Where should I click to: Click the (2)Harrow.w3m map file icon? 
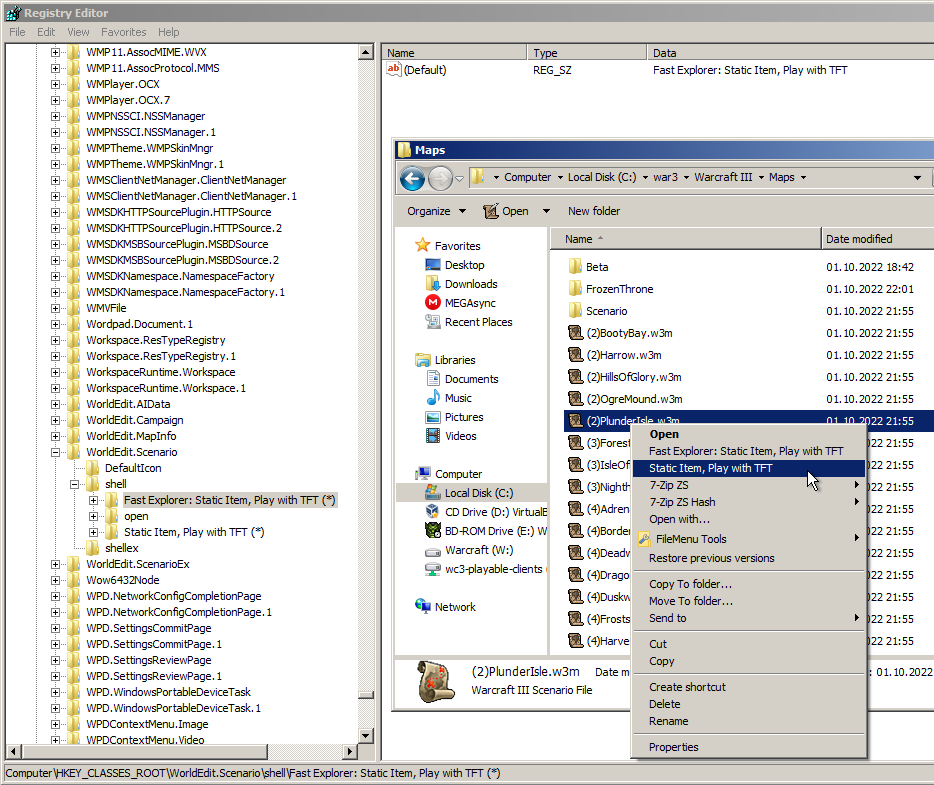tap(575, 355)
